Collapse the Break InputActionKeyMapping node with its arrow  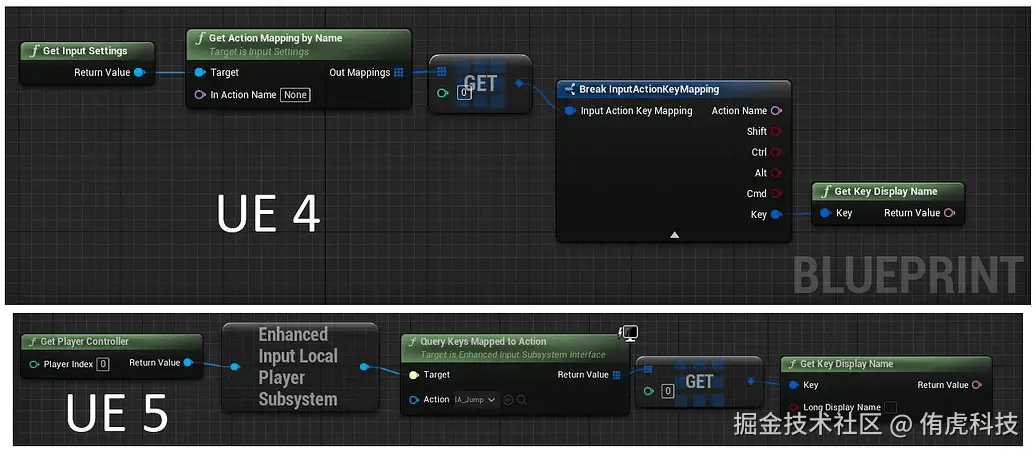click(674, 234)
